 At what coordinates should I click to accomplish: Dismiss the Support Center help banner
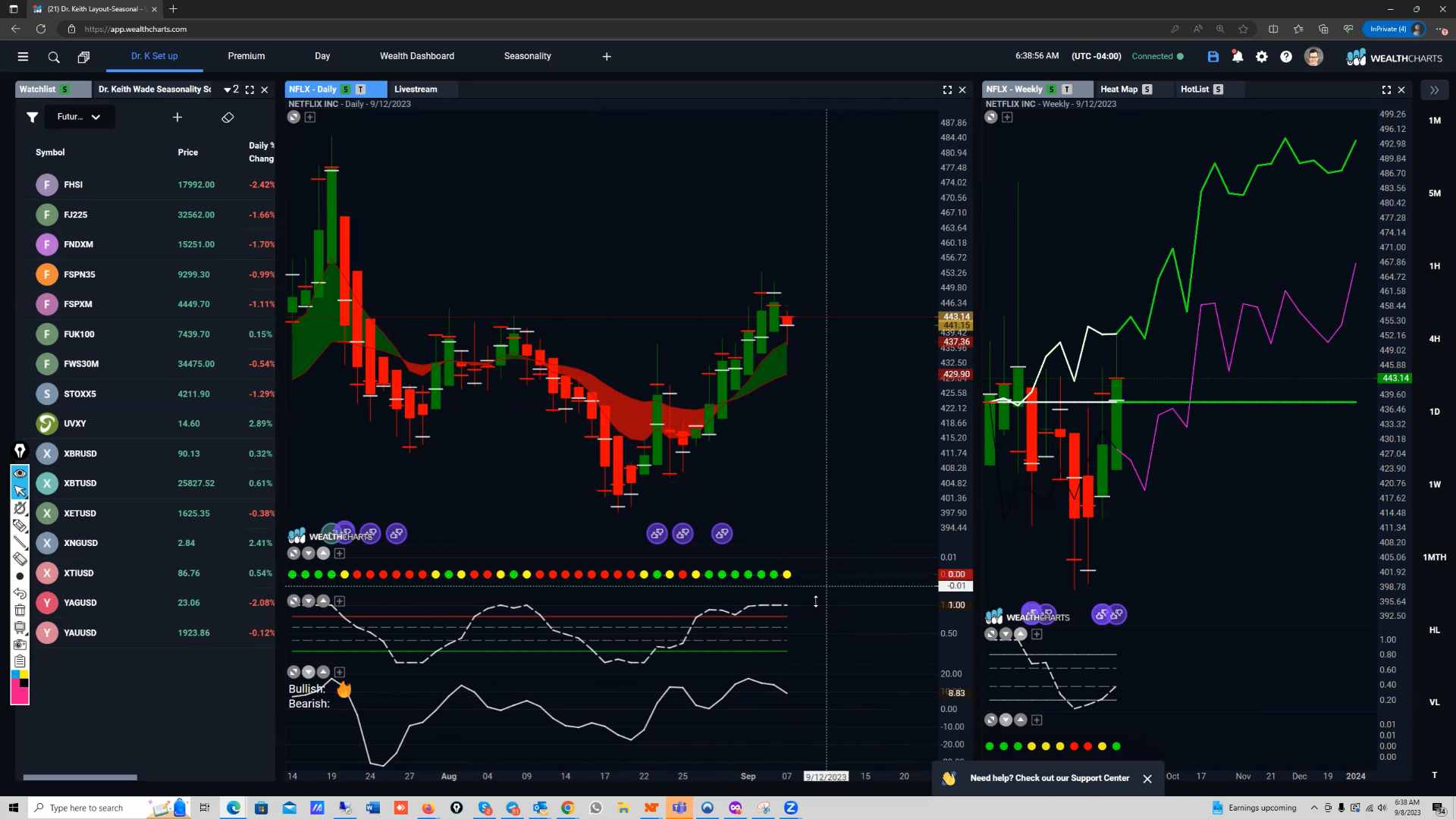click(1147, 779)
